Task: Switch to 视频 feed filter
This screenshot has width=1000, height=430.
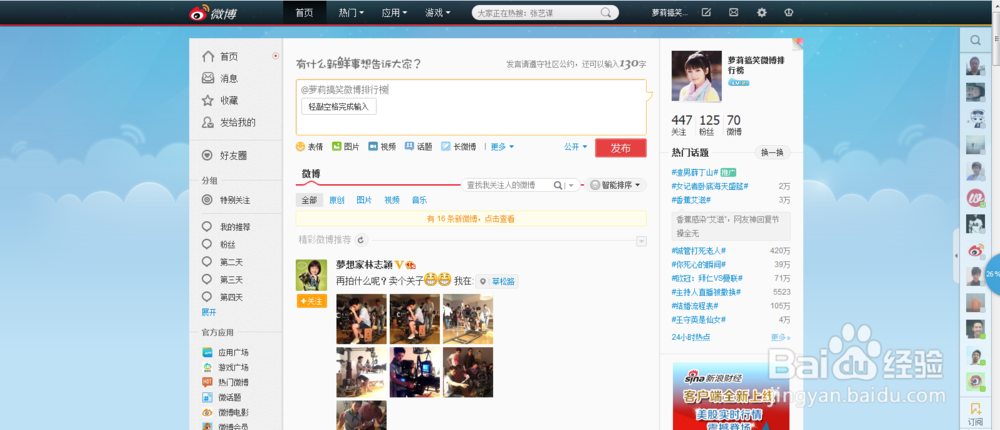Action: [x=392, y=200]
